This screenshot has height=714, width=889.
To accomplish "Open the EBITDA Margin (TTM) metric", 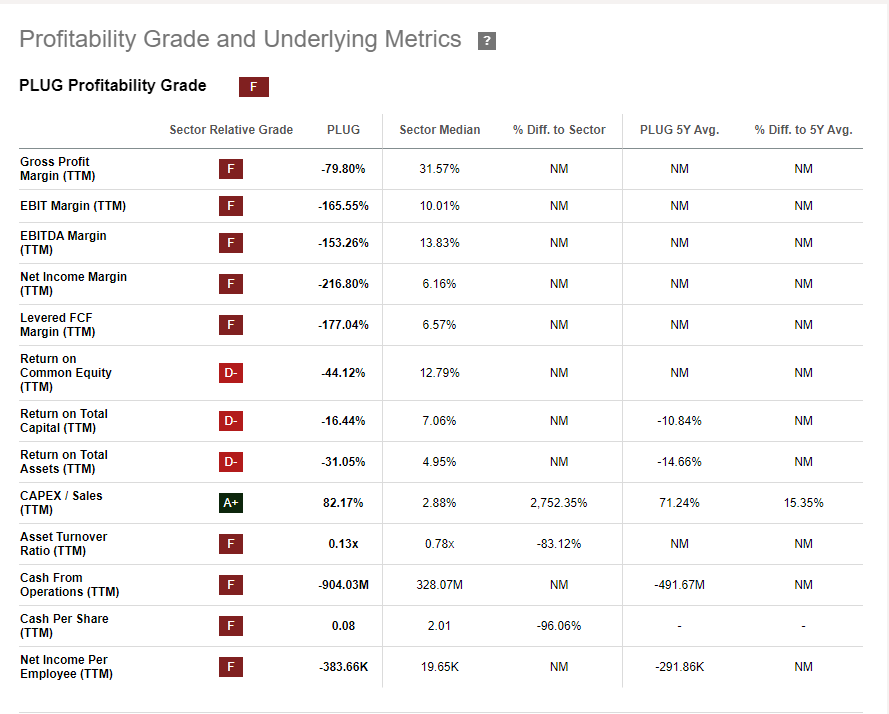I will 63,243.
